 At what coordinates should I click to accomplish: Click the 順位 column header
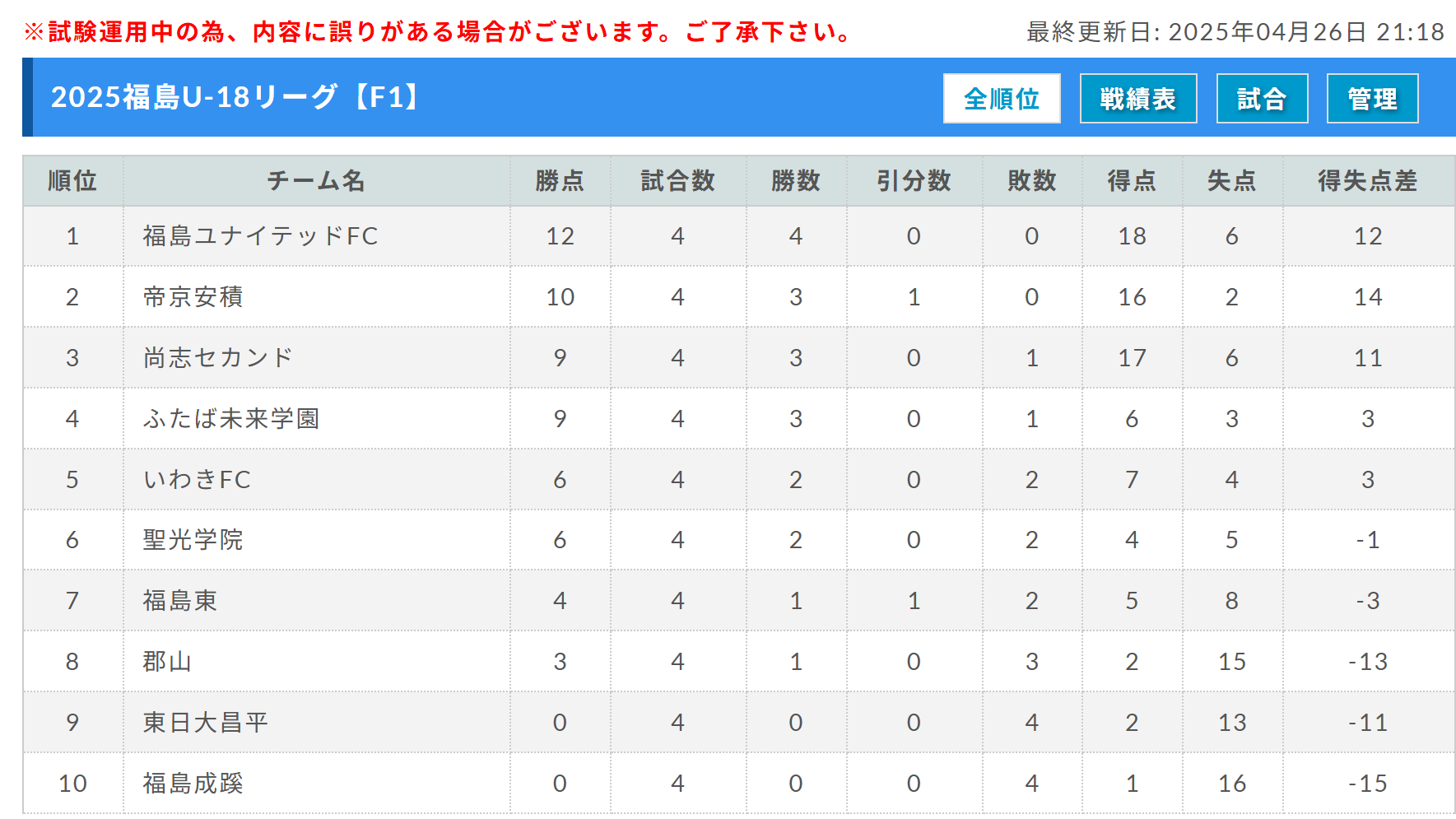tap(72, 180)
